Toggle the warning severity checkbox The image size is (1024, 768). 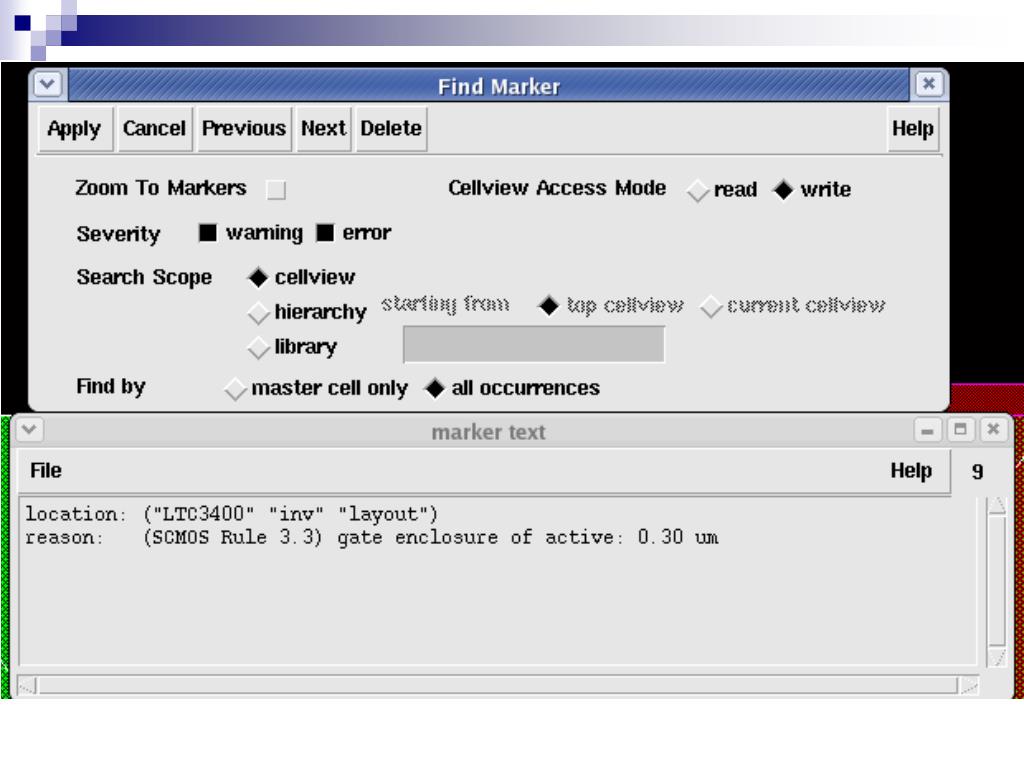click(x=208, y=232)
